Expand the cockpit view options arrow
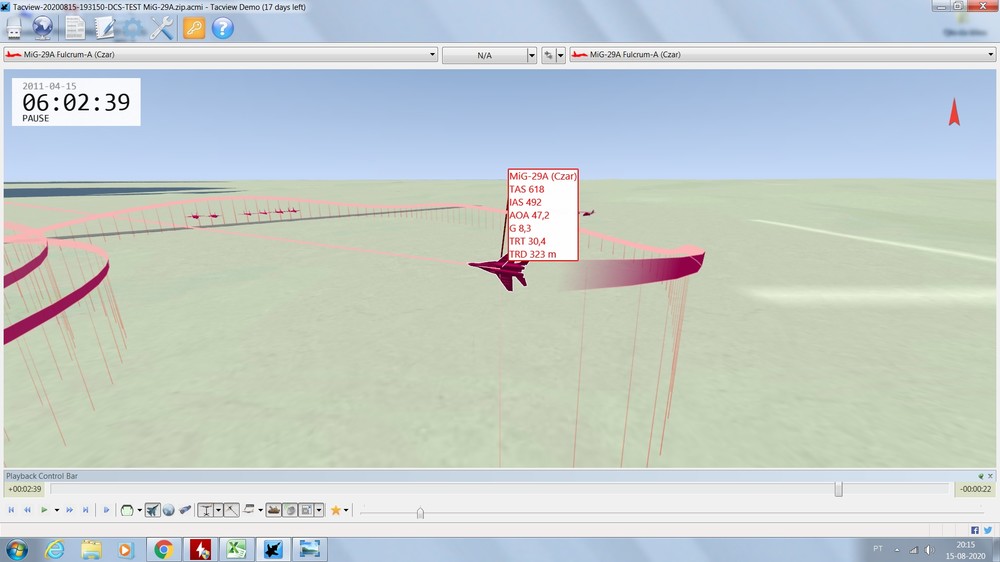This screenshot has width=1000, height=562. 140,510
